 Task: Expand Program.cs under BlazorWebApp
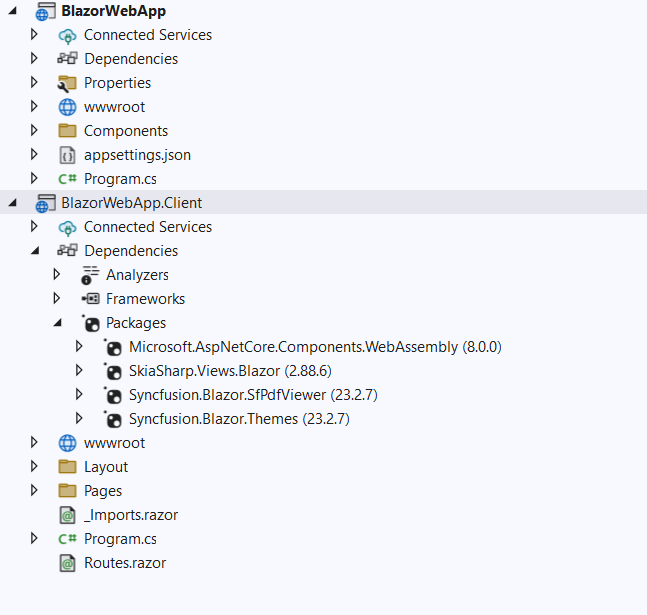(34, 178)
